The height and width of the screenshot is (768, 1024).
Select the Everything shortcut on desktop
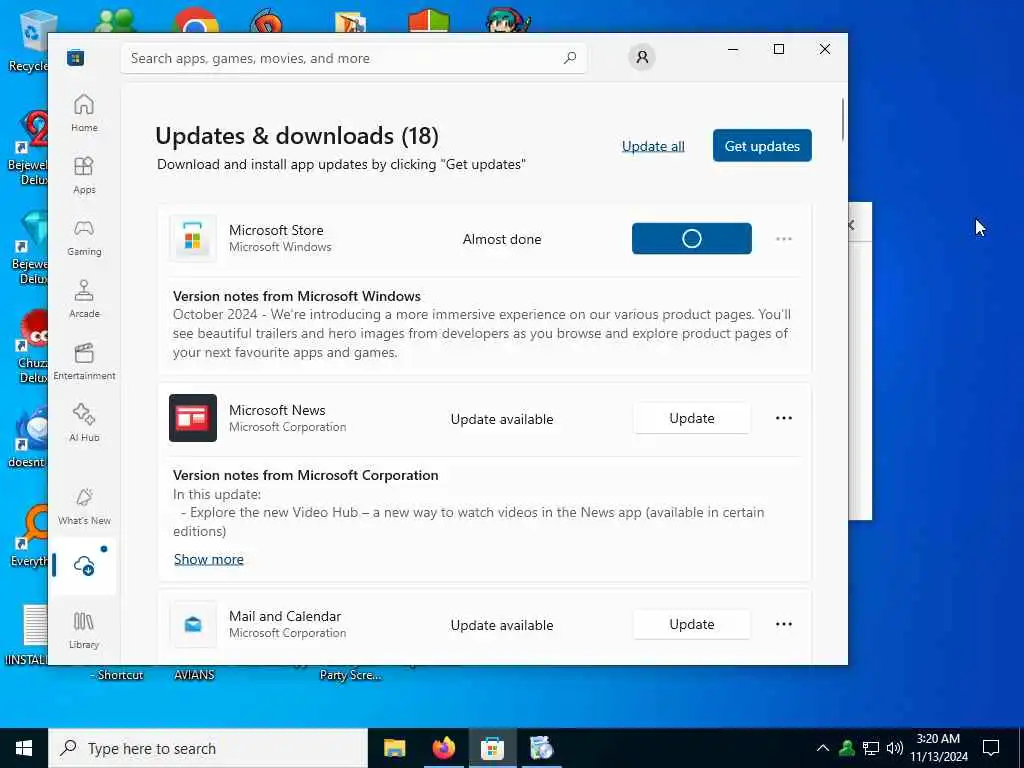pos(27,537)
